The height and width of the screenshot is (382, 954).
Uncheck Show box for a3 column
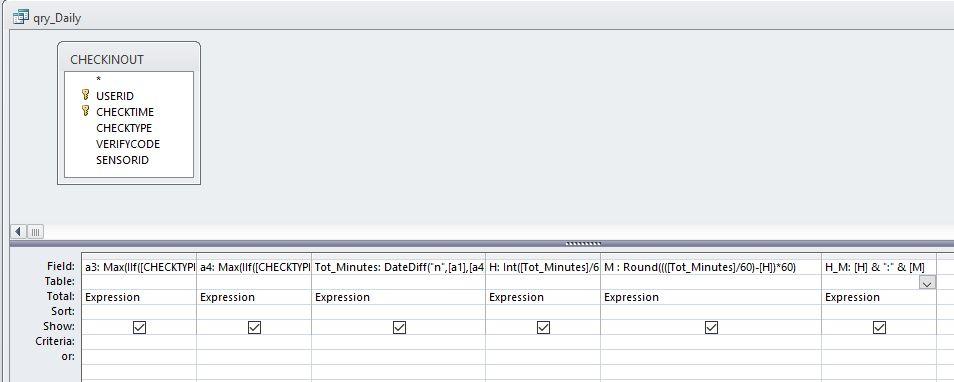[139, 327]
